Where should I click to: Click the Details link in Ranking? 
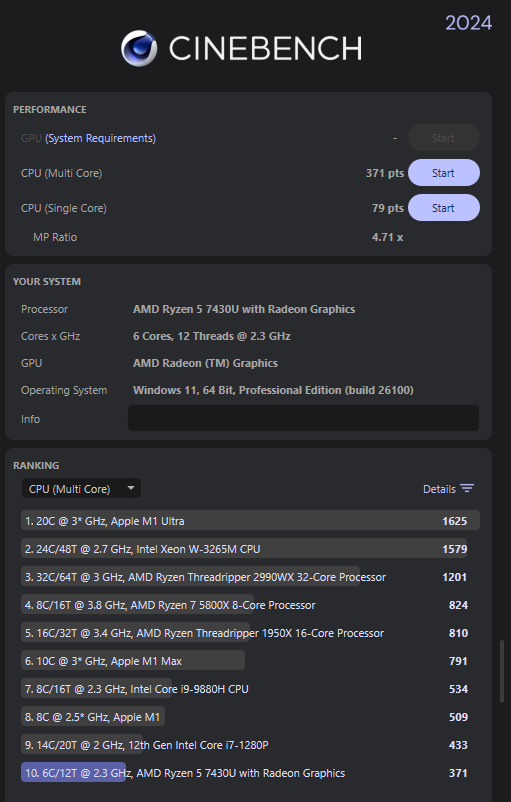pyautogui.click(x=439, y=489)
